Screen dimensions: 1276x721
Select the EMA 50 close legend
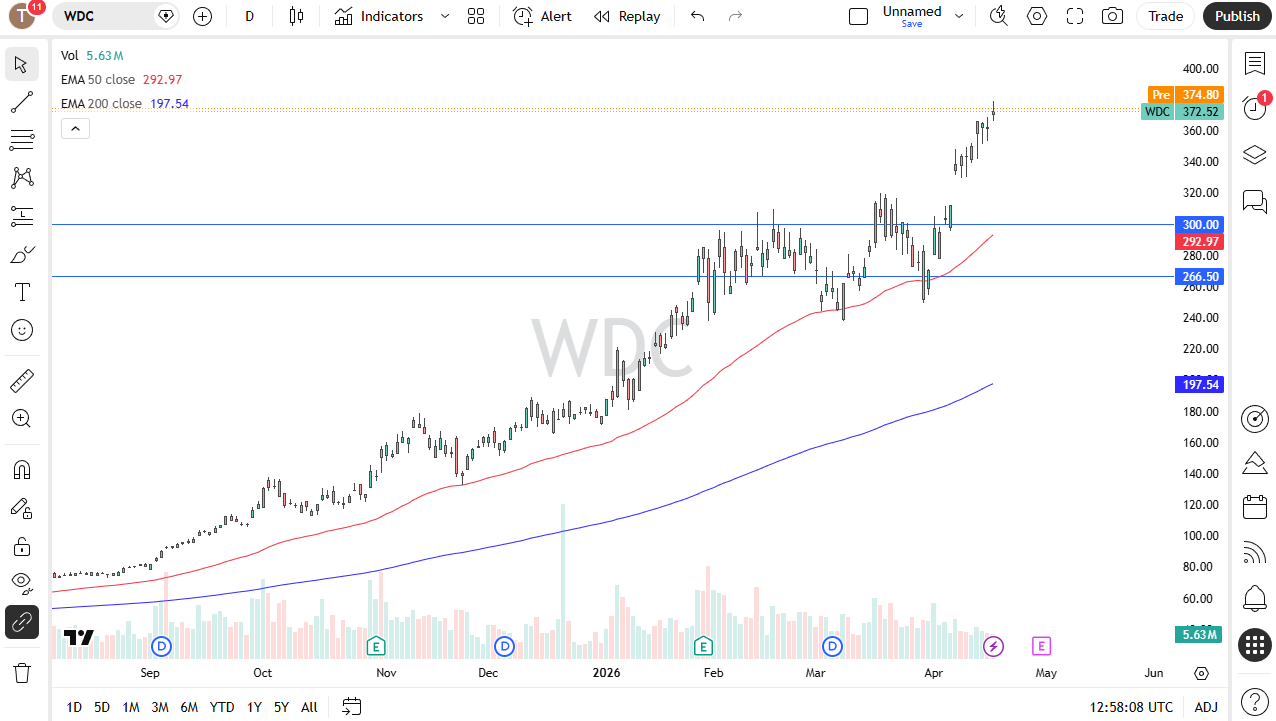(102, 79)
